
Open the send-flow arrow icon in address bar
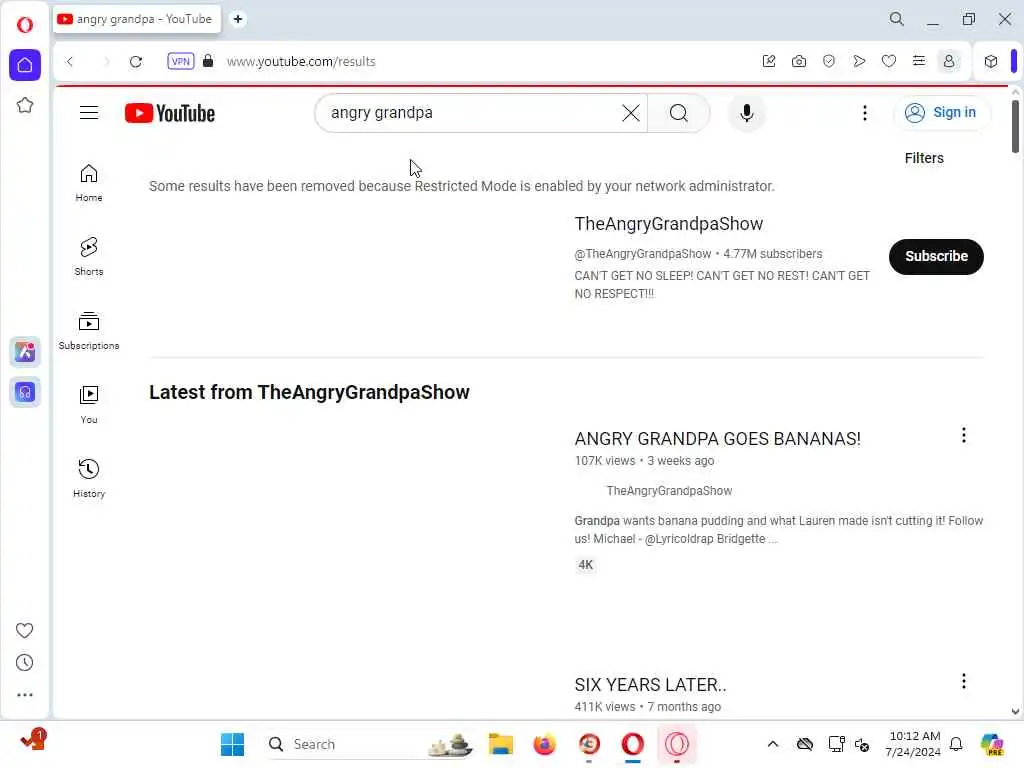click(x=859, y=61)
